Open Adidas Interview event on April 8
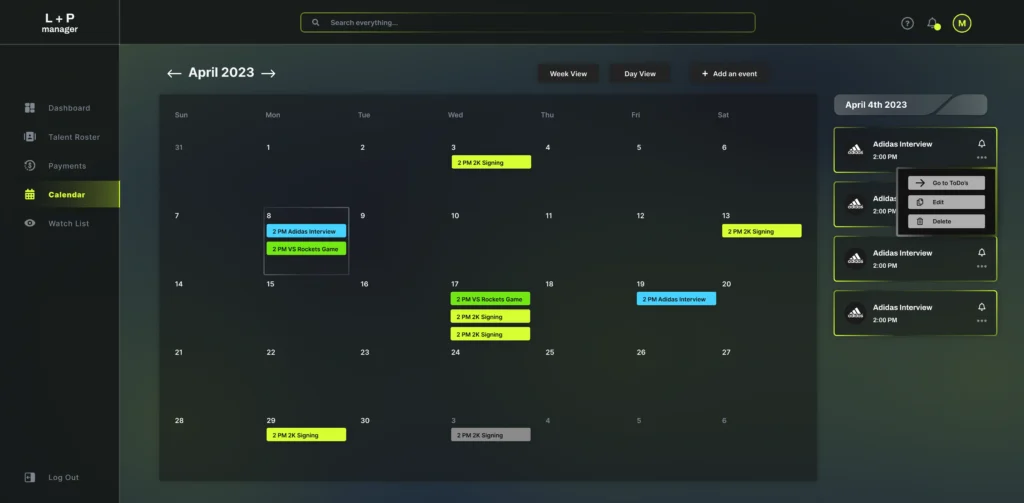The height and width of the screenshot is (503, 1024). 306,231
